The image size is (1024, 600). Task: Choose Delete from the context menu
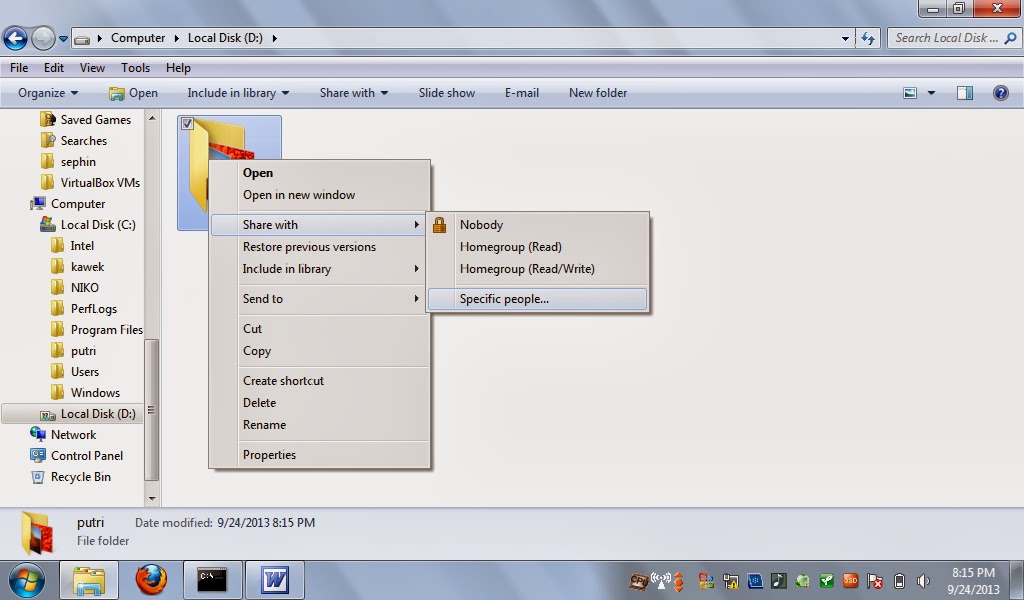[320, 402]
